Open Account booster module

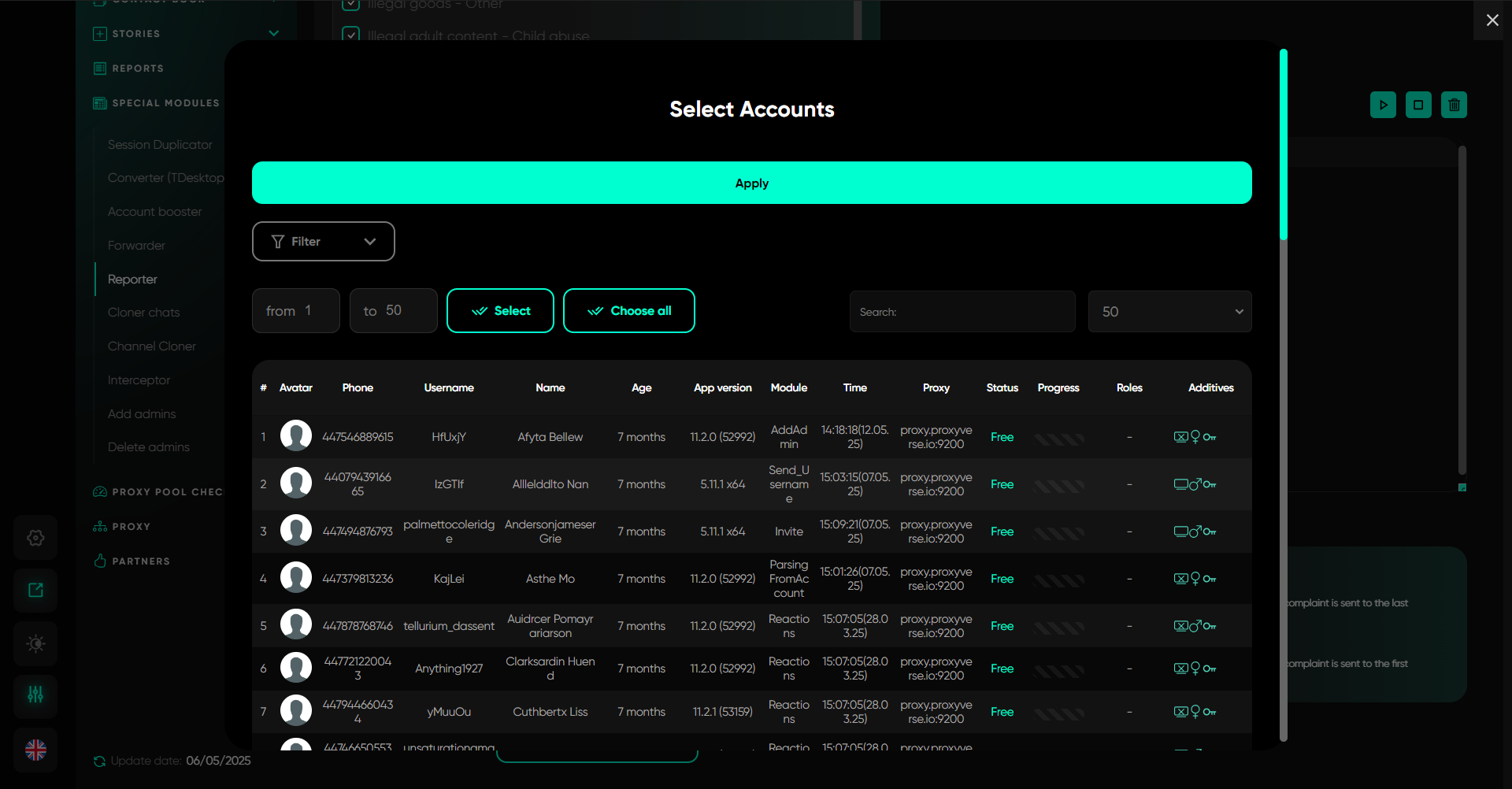154,212
